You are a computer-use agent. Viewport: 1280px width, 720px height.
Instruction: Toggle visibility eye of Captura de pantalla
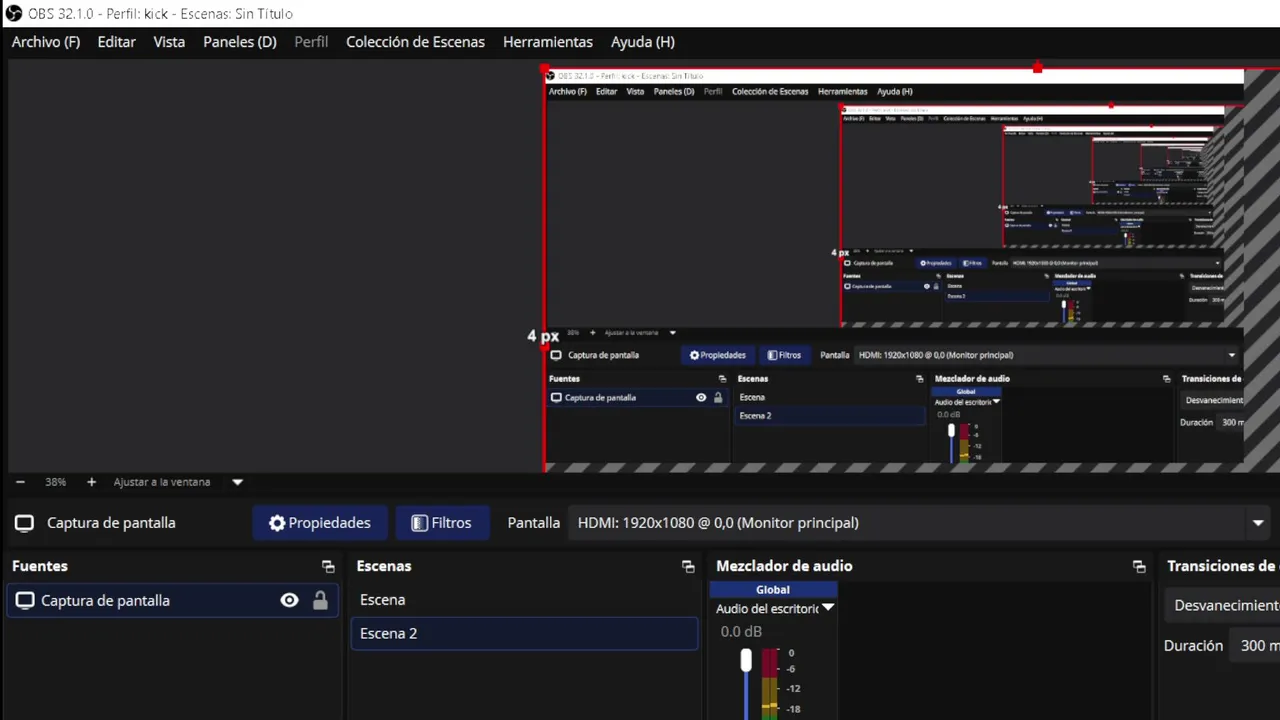coord(289,600)
